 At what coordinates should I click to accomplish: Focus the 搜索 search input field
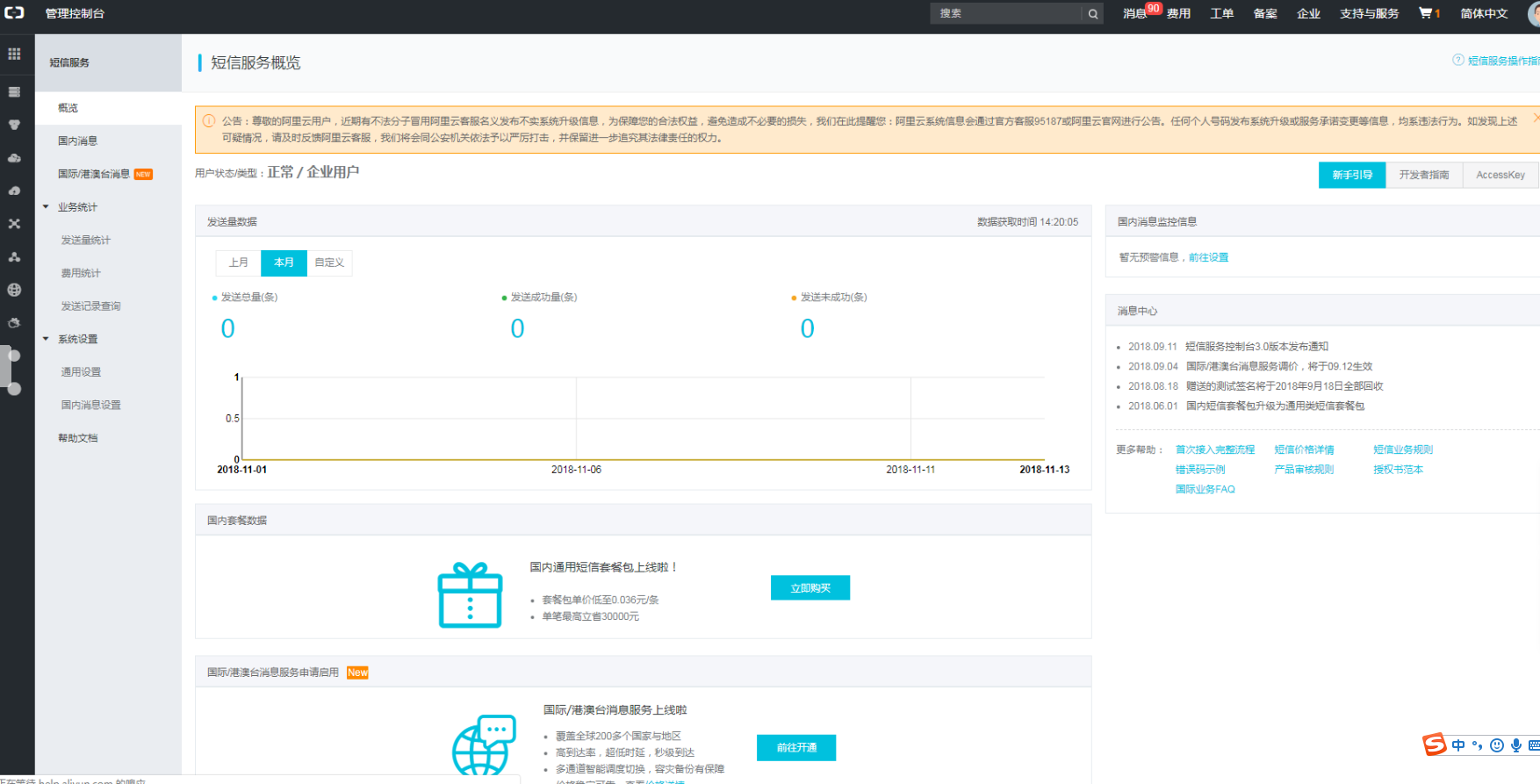[x=1007, y=14]
